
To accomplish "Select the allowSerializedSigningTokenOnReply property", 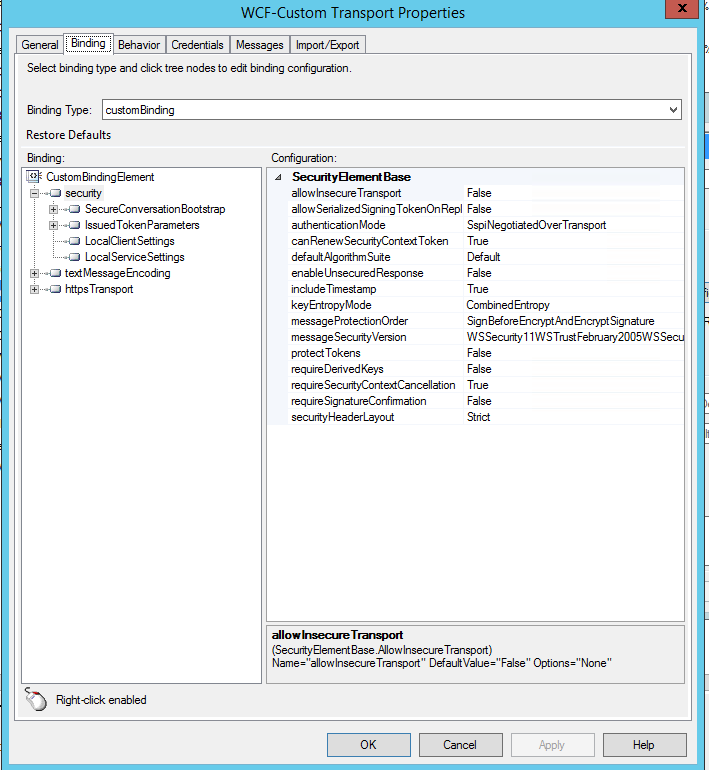I will pyautogui.click(x=377, y=209).
